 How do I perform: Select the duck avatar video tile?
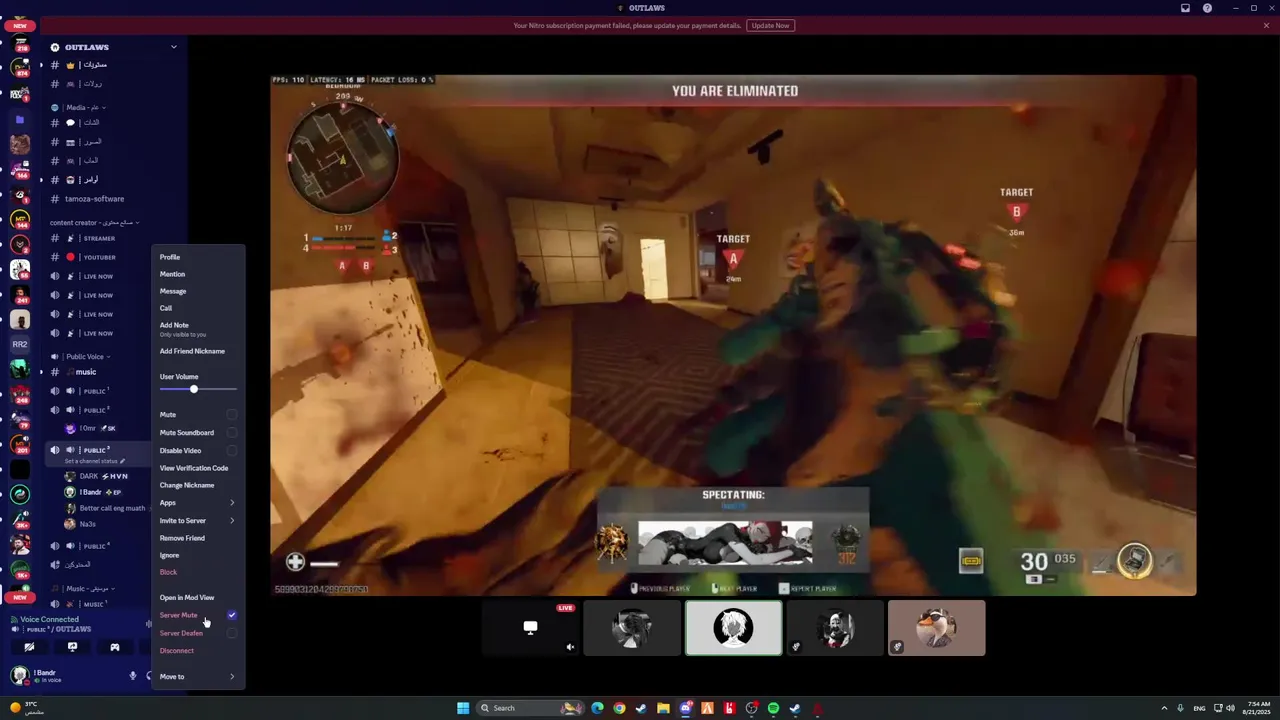(937, 628)
